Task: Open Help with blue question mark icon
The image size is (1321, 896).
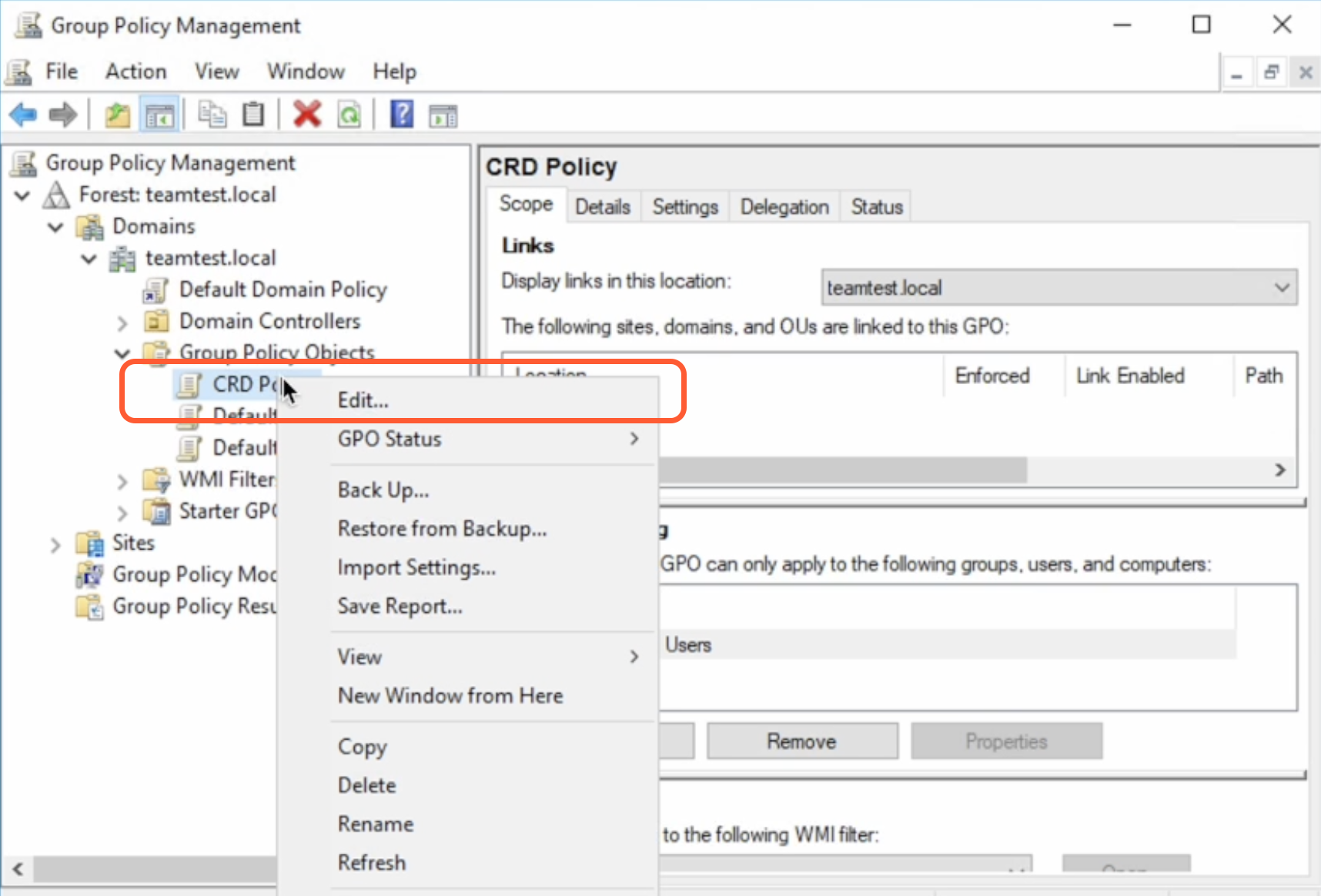Action: point(401,115)
